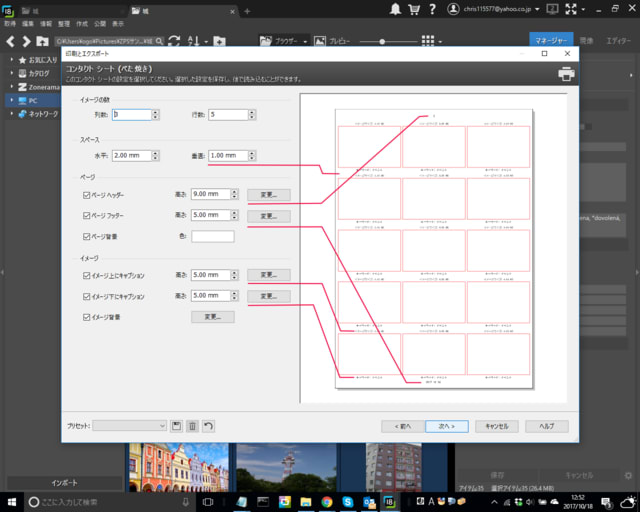Disable the イメージ上にキャプション checkbox
640x512 pixels.
point(87,274)
